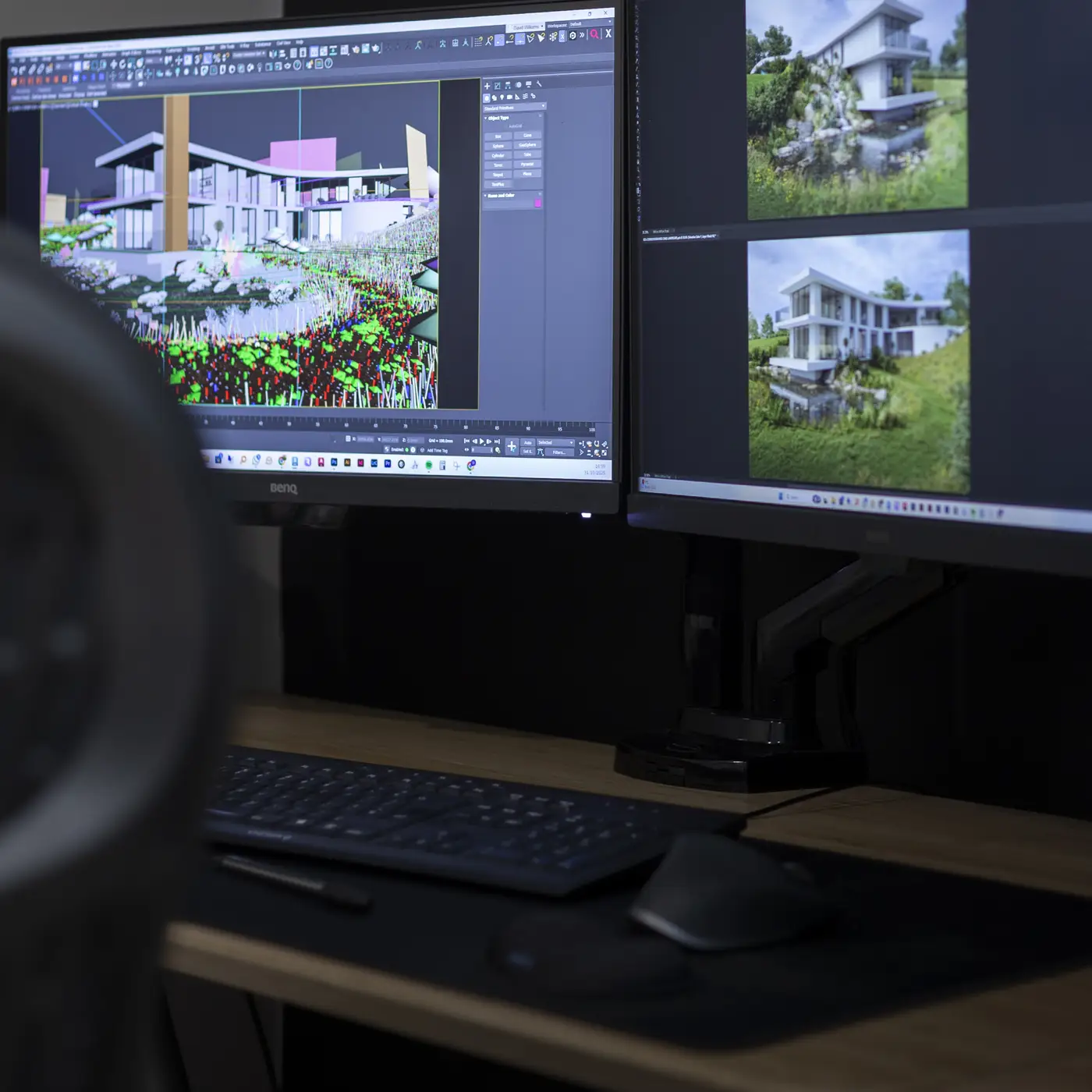Click the Box primitive button

[498, 136]
